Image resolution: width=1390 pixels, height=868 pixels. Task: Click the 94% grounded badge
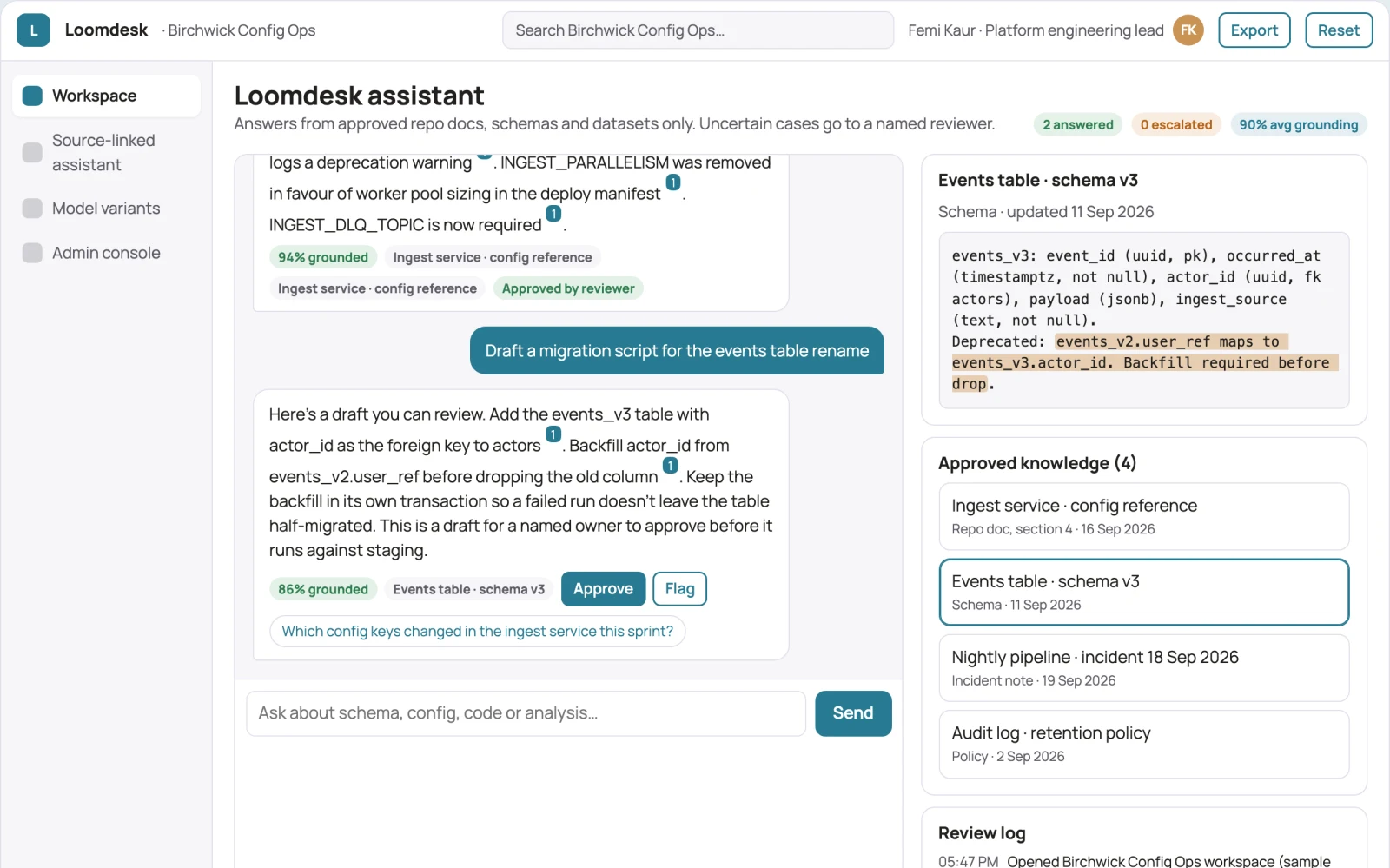click(x=323, y=257)
